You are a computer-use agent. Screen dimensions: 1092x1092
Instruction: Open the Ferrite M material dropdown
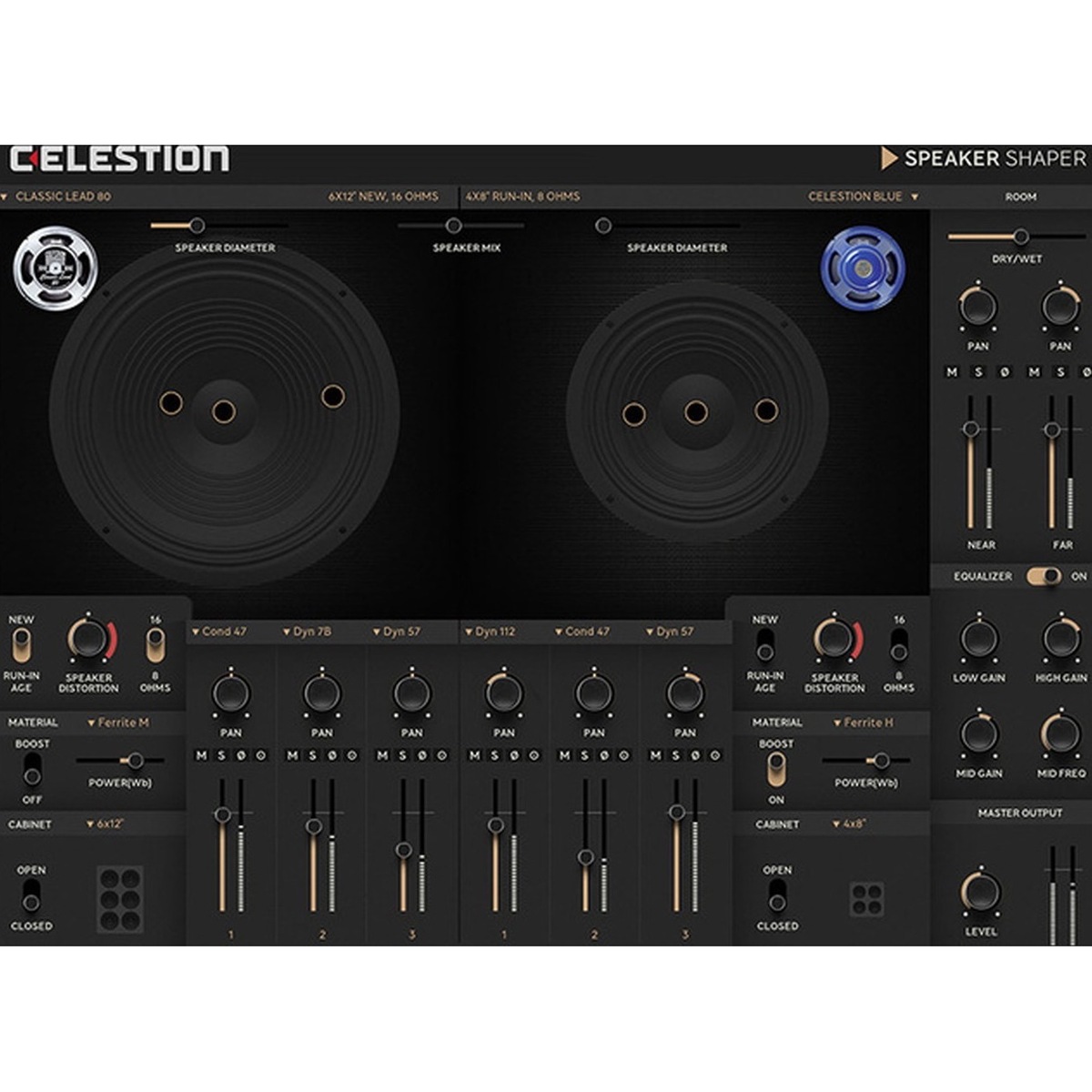click(118, 723)
